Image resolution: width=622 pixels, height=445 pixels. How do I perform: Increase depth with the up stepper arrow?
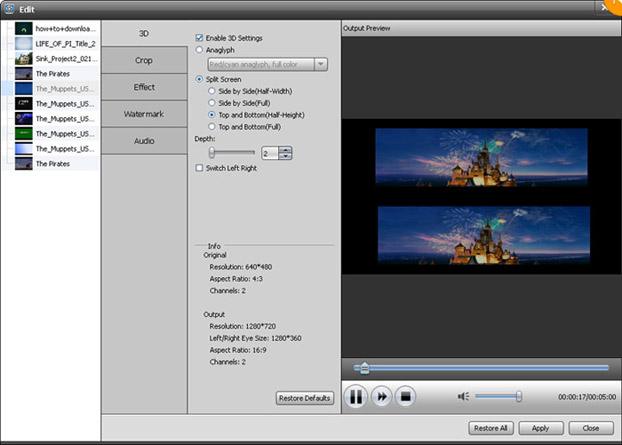tap(285, 150)
